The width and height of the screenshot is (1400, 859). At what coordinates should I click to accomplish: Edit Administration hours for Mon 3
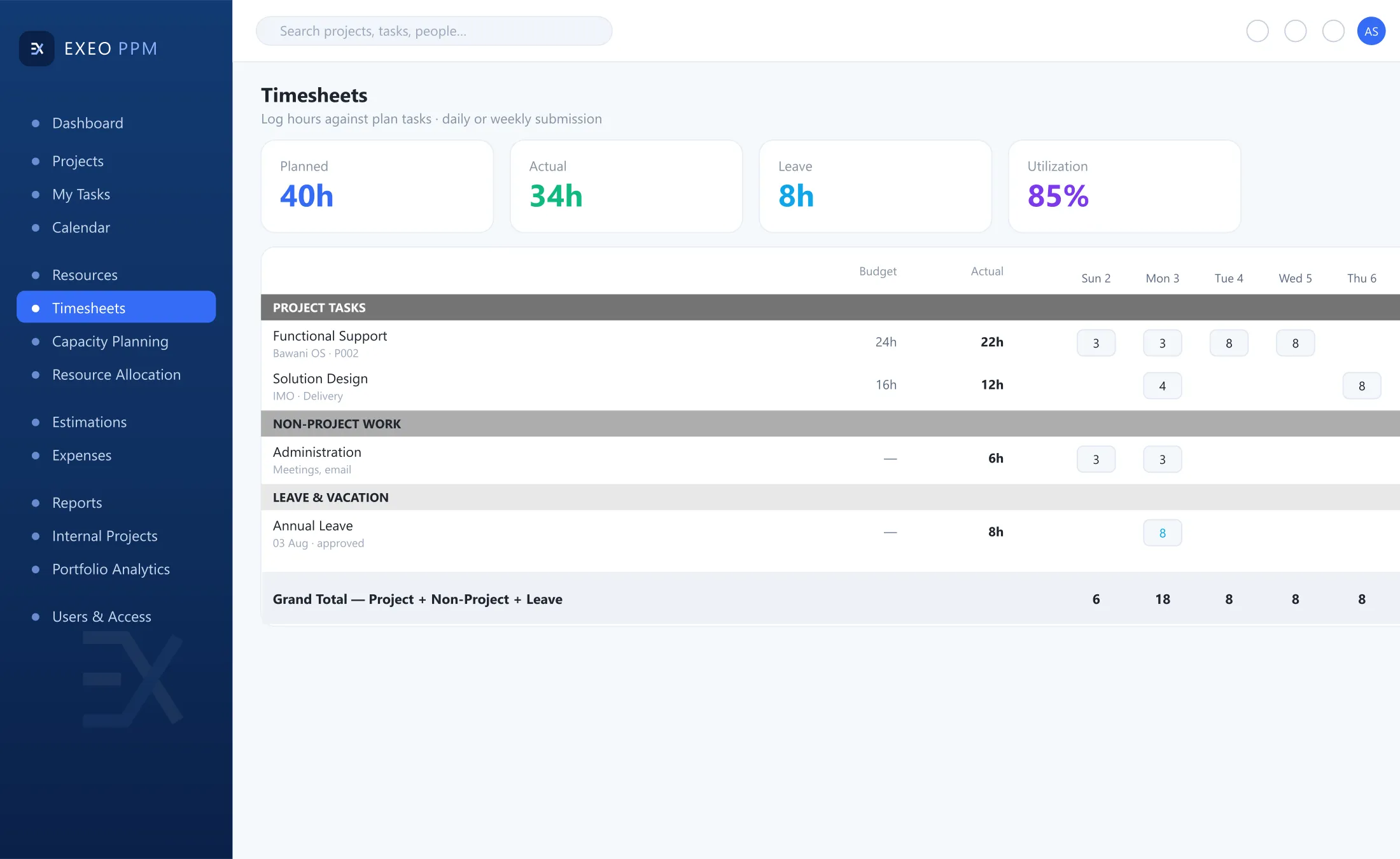point(1162,459)
